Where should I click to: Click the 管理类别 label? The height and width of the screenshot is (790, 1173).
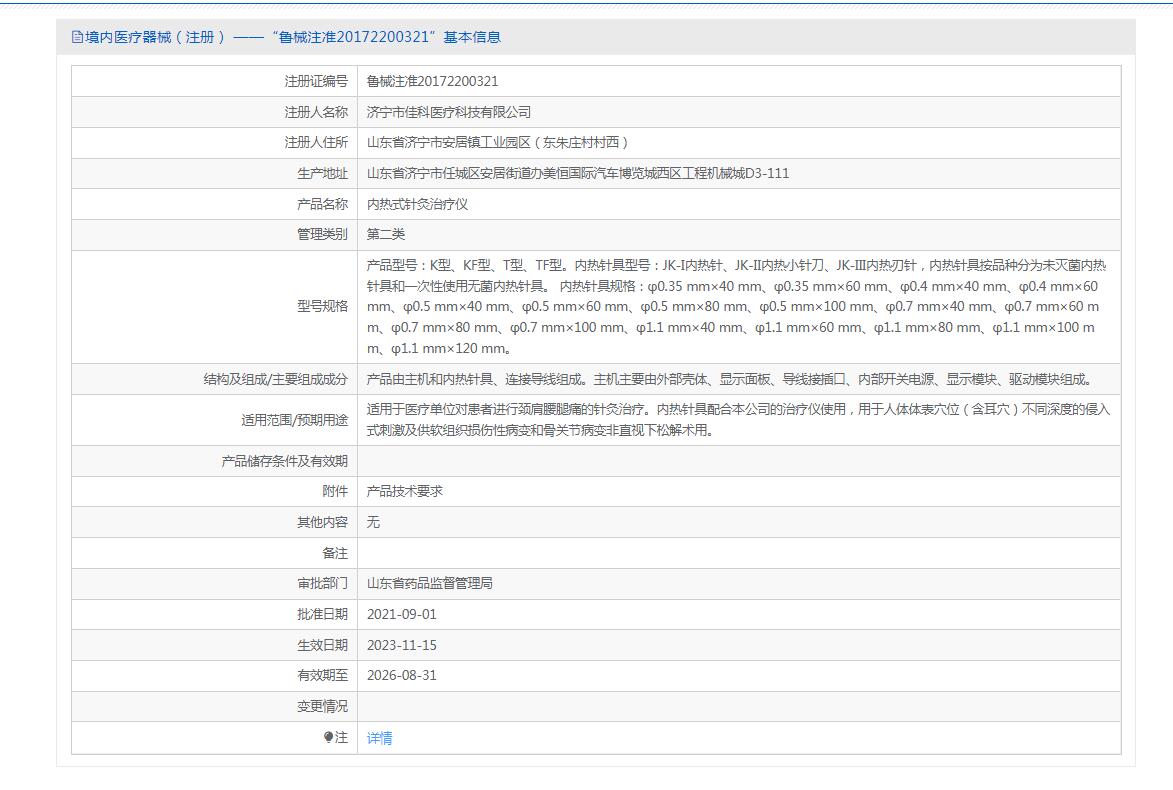(x=322, y=234)
